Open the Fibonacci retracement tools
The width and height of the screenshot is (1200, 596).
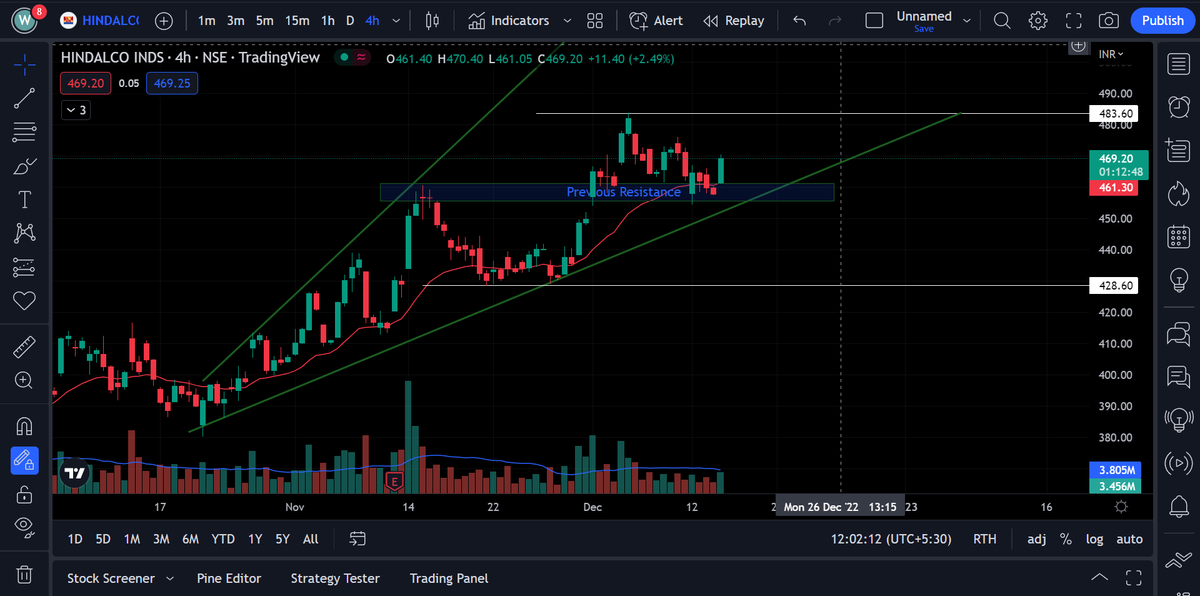(x=25, y=132)
